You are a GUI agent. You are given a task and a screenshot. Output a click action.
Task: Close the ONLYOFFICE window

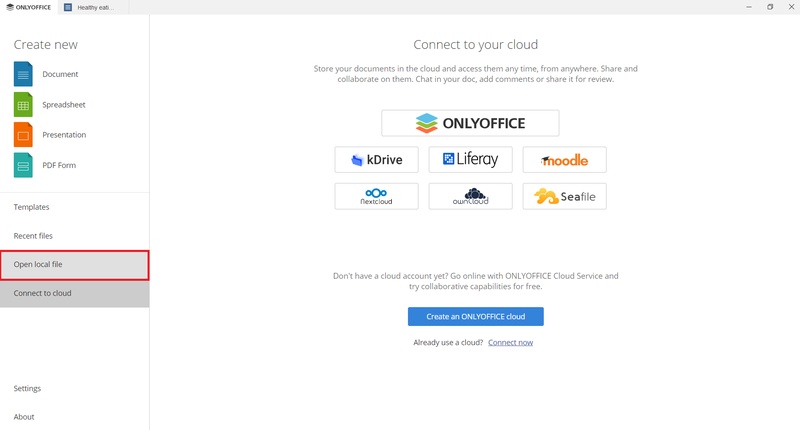pyautogui.click(x=791, y=7)
